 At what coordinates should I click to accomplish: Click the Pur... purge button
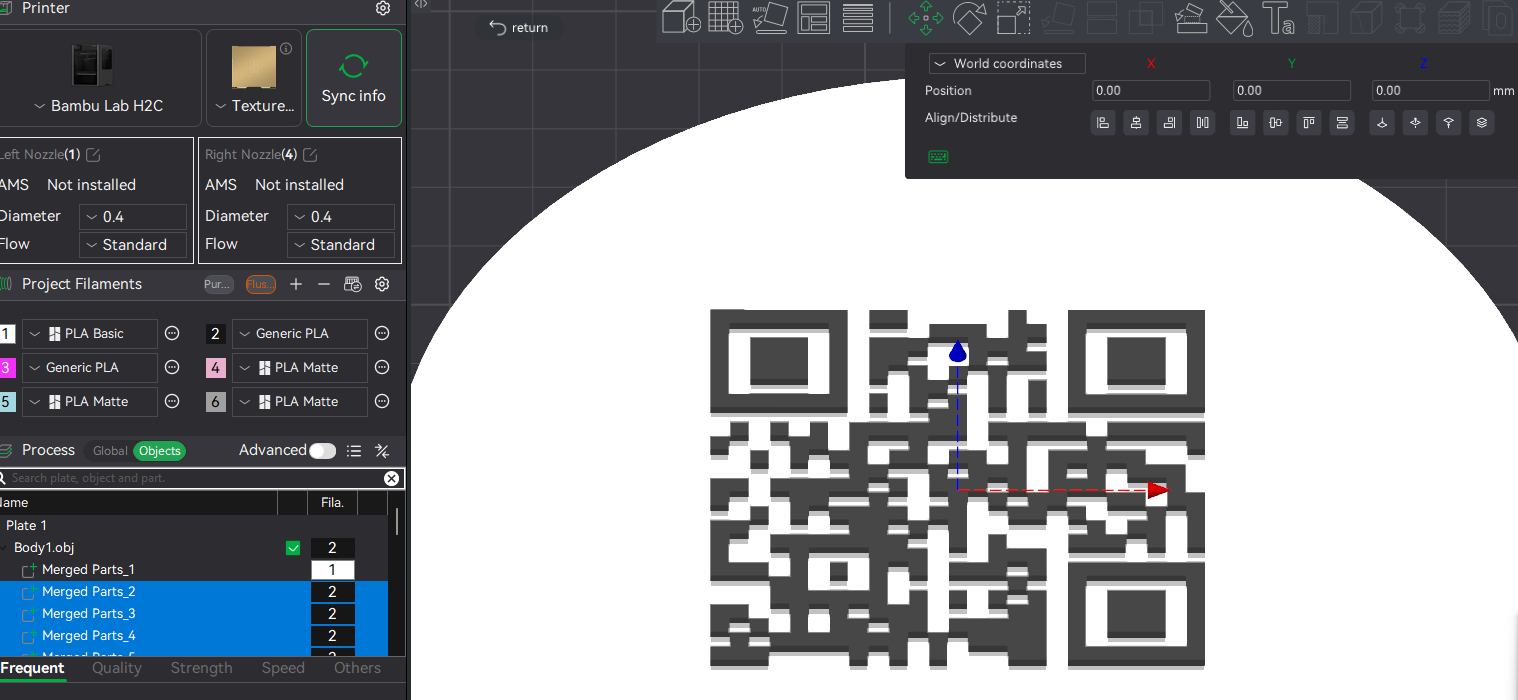[x=218, y=284]
